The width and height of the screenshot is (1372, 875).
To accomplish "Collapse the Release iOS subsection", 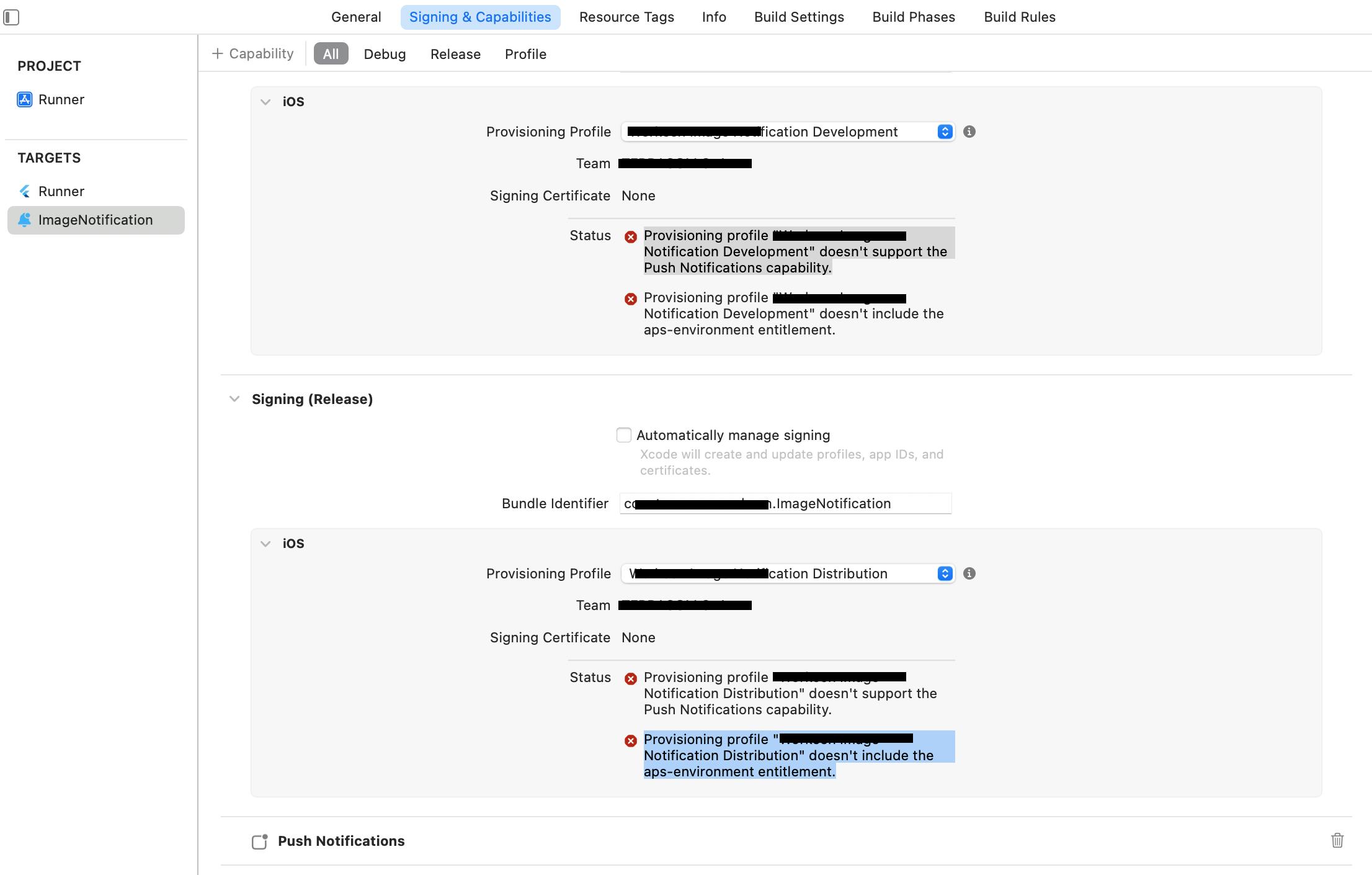I will pos(265,544).
